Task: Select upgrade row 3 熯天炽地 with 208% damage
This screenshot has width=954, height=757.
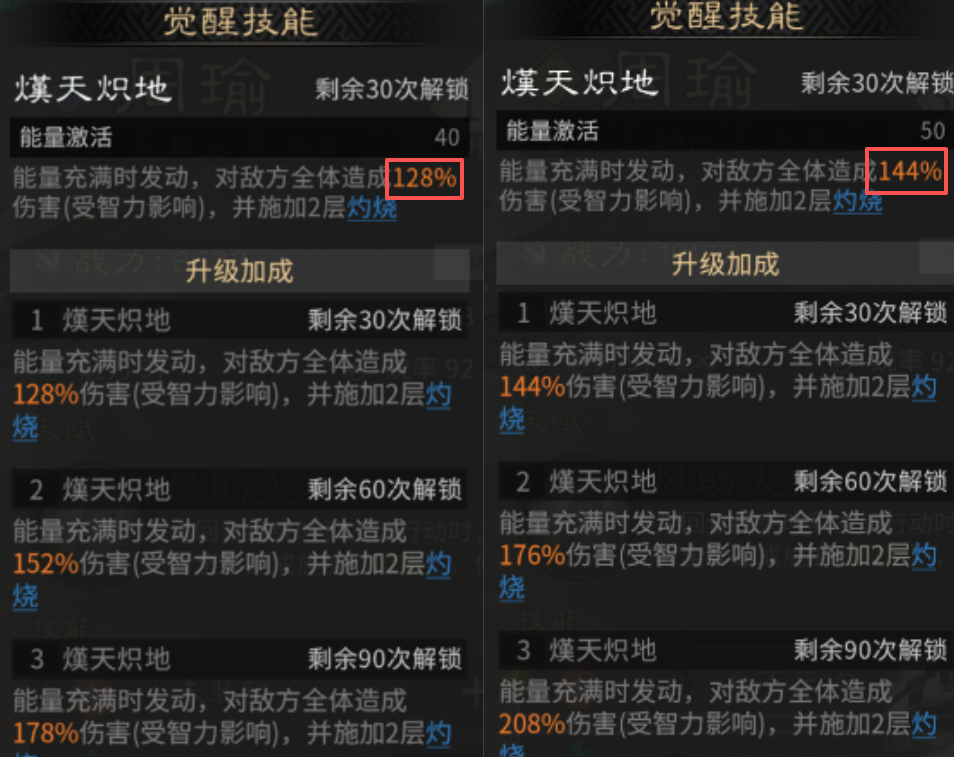Action: click(x=725, y=650)
